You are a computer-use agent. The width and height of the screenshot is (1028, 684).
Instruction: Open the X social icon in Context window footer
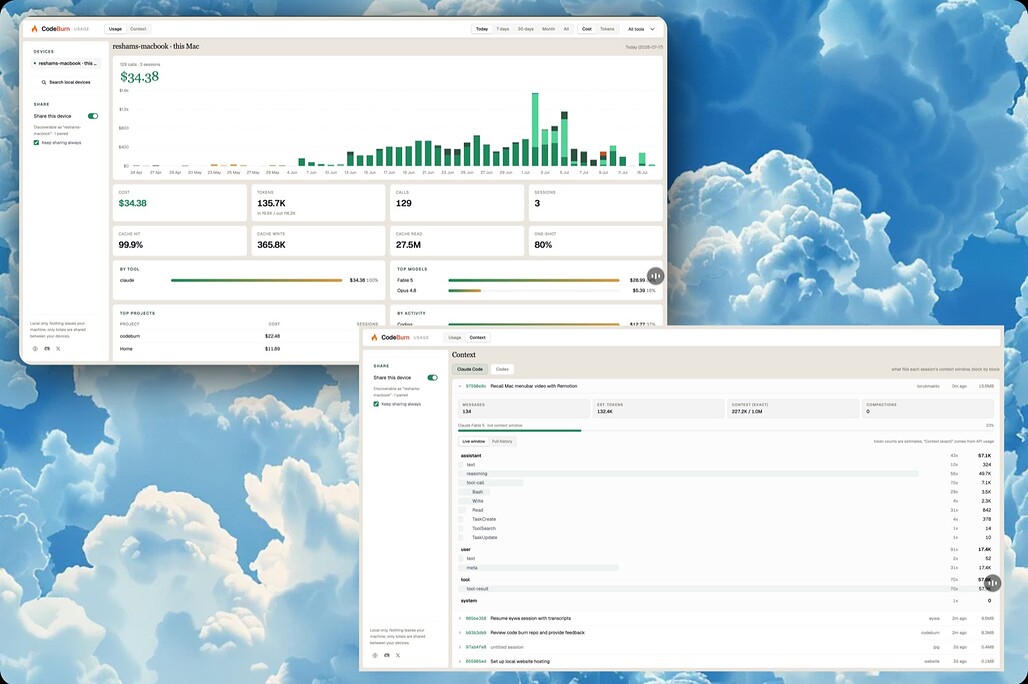pyautogui.click(x=398, y=655)
